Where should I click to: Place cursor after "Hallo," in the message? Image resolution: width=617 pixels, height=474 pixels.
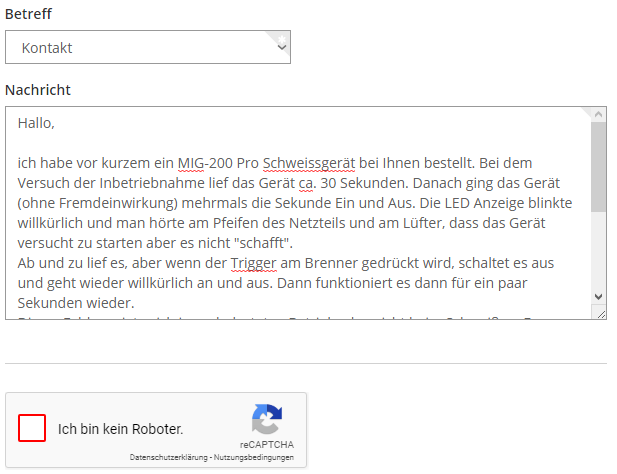[56, 124]
